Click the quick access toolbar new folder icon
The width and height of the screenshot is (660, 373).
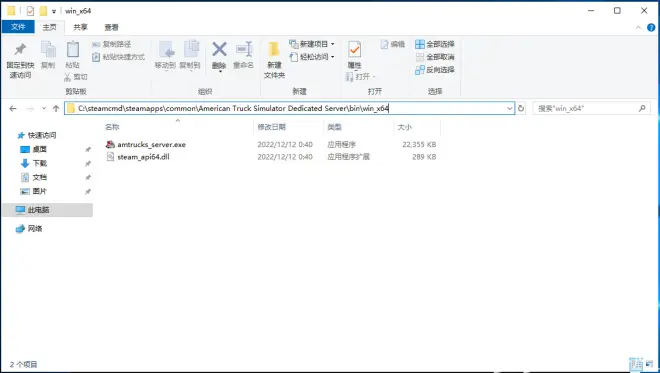(43, 11)
